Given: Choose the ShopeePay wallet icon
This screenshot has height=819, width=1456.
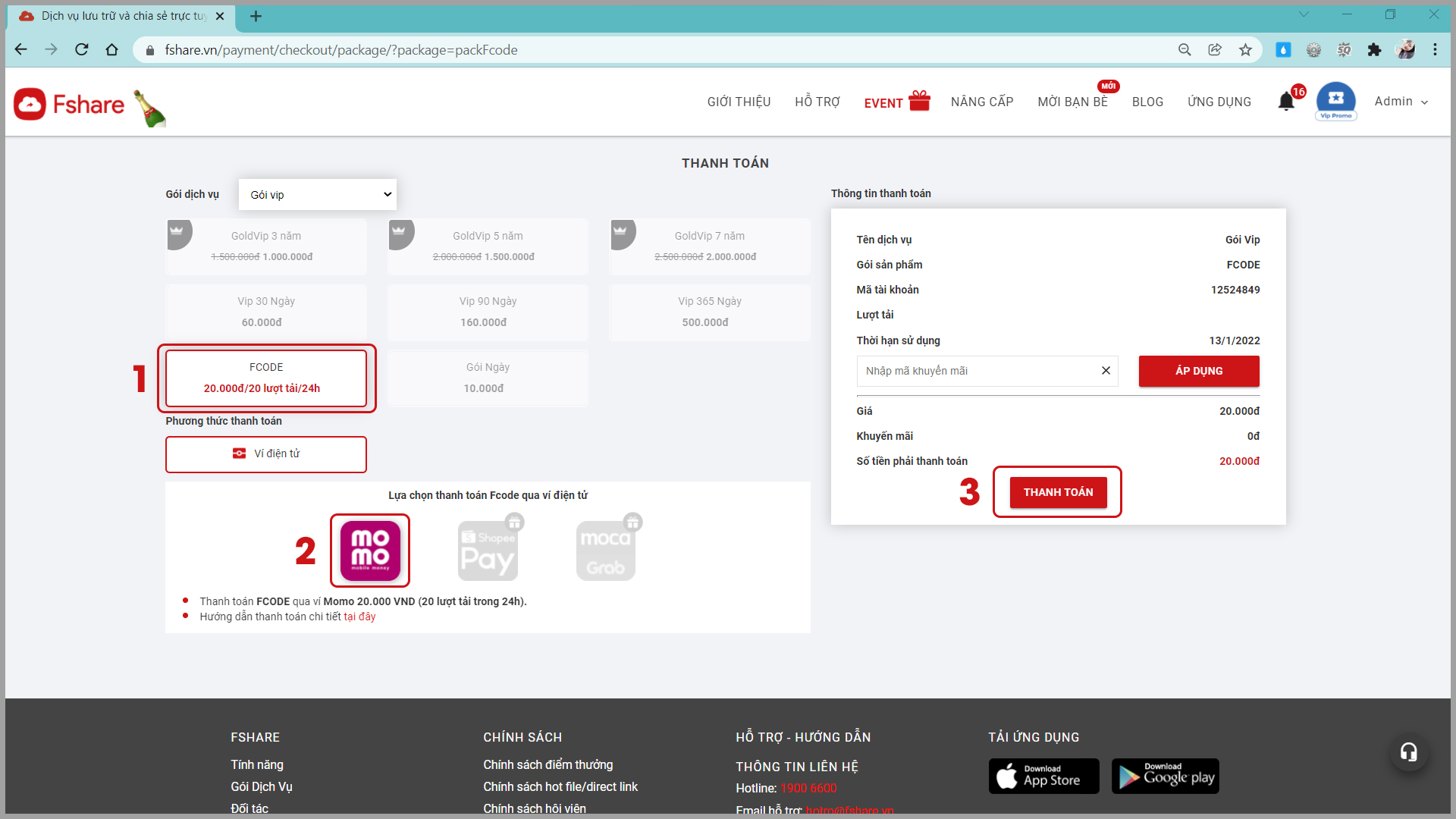Looking at the screenshot, I should pyautogui.click(x=488, y=551).
